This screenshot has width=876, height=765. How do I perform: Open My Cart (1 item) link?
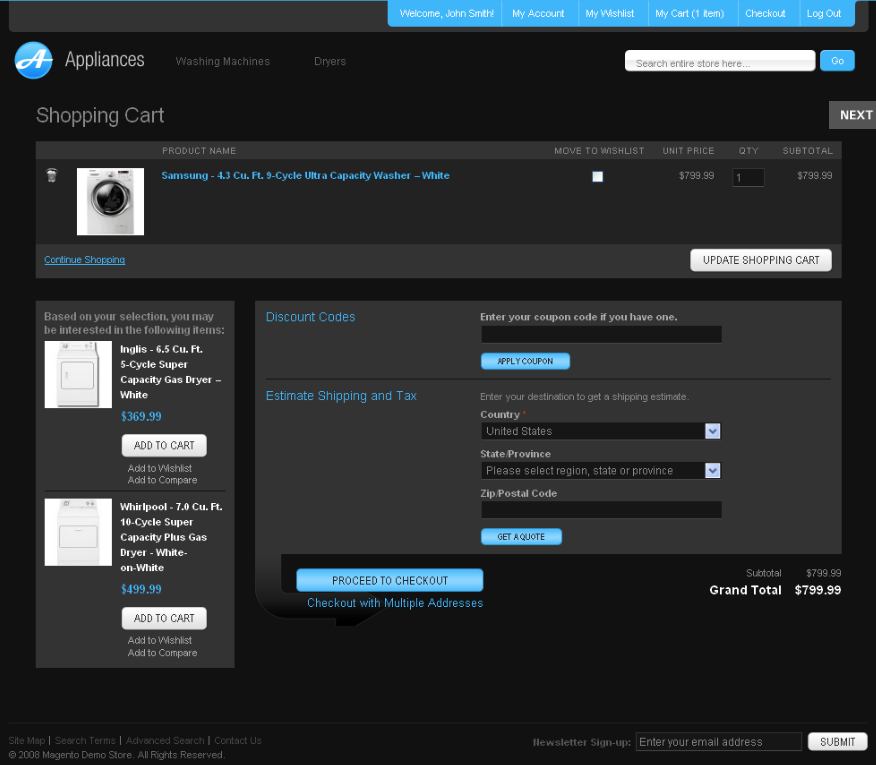(x=689, y=13)
